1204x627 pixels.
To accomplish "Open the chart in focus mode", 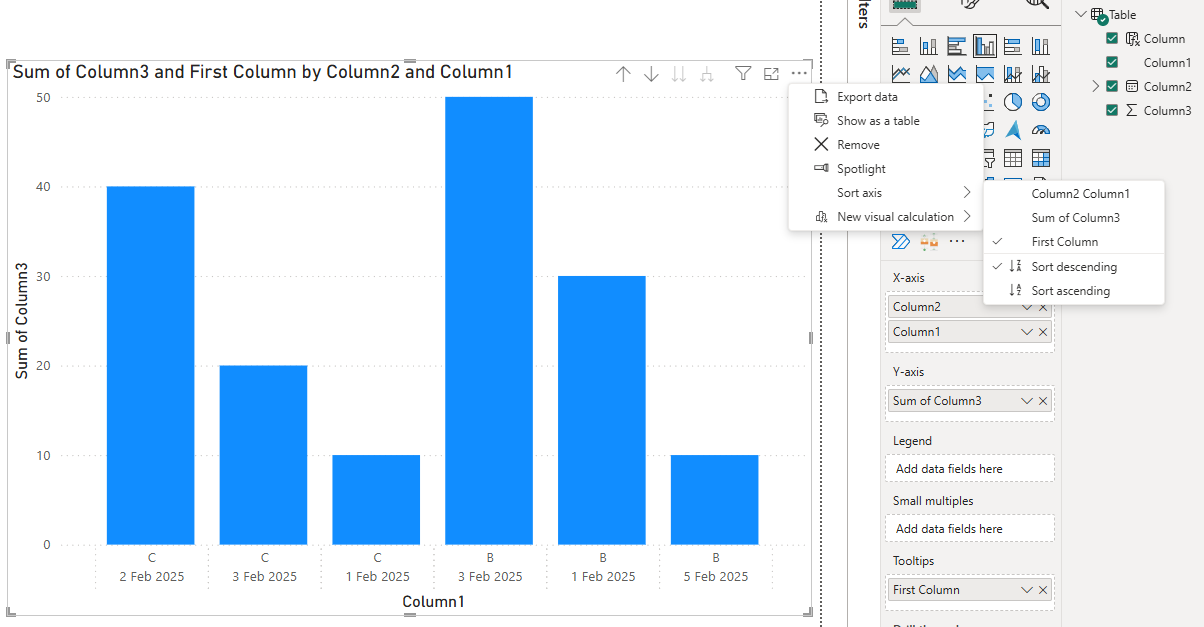I will [771, 74].
